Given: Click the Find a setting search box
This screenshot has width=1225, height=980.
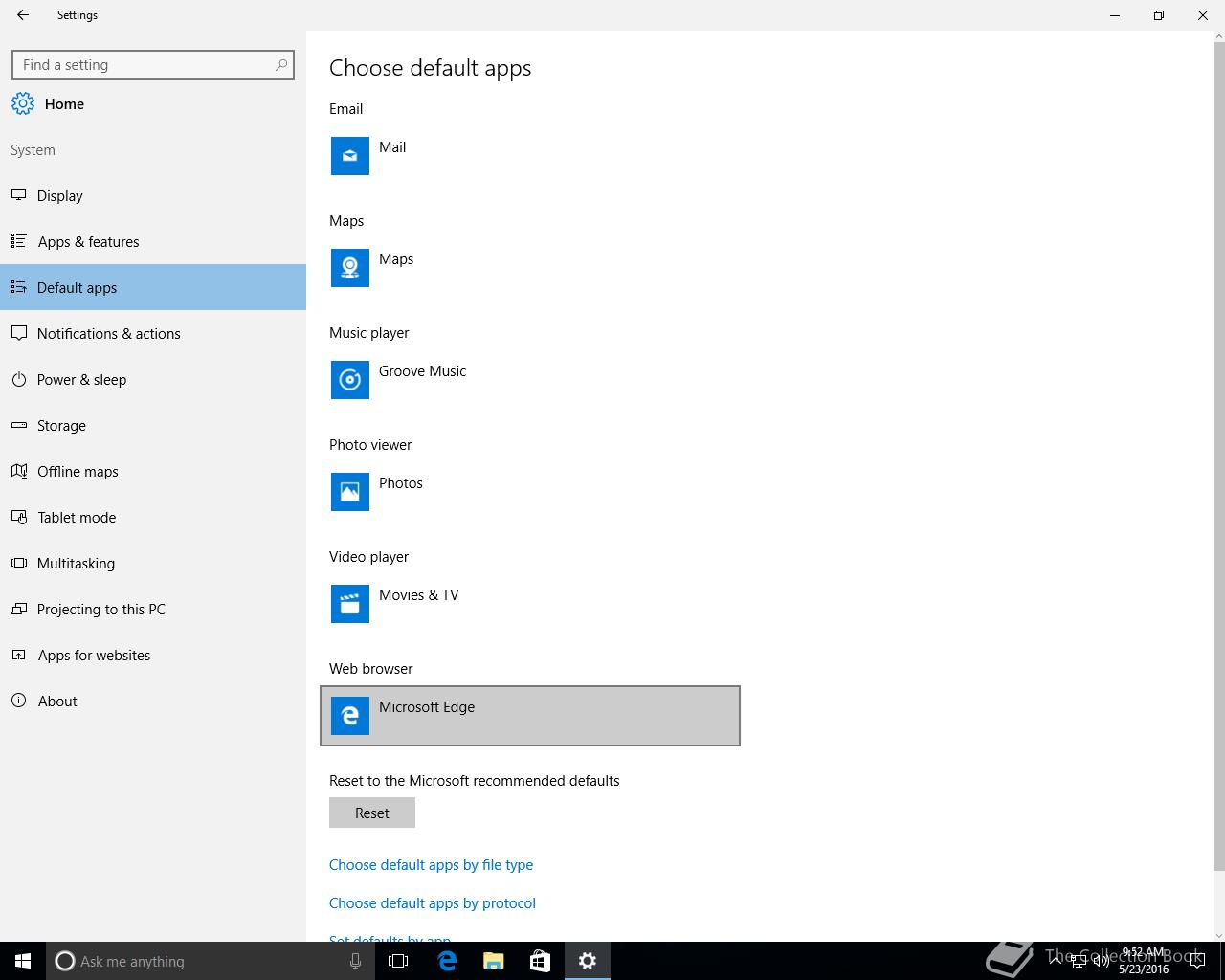Looking at the screenshot, I should point(153,65).
